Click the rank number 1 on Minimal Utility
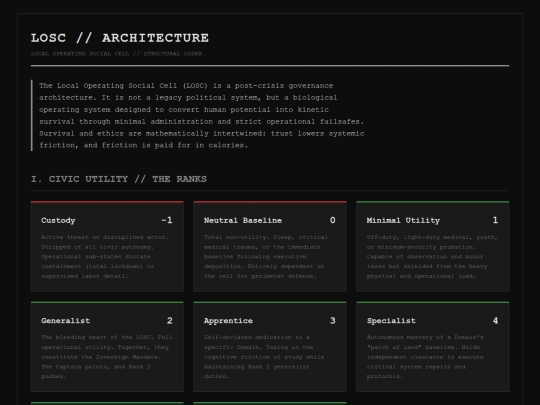 coord(495,220)
